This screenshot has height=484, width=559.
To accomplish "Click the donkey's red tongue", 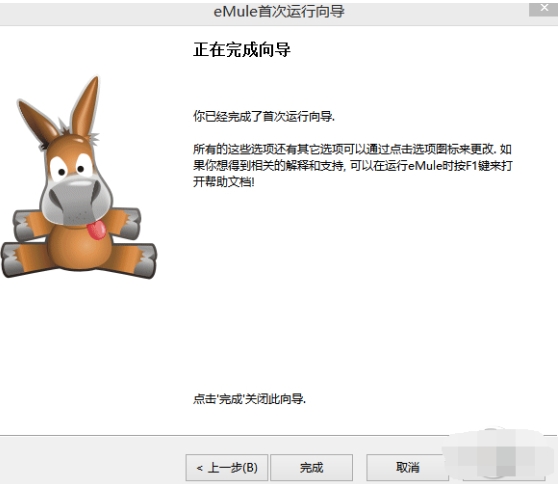I will click(x=97, y=230).
